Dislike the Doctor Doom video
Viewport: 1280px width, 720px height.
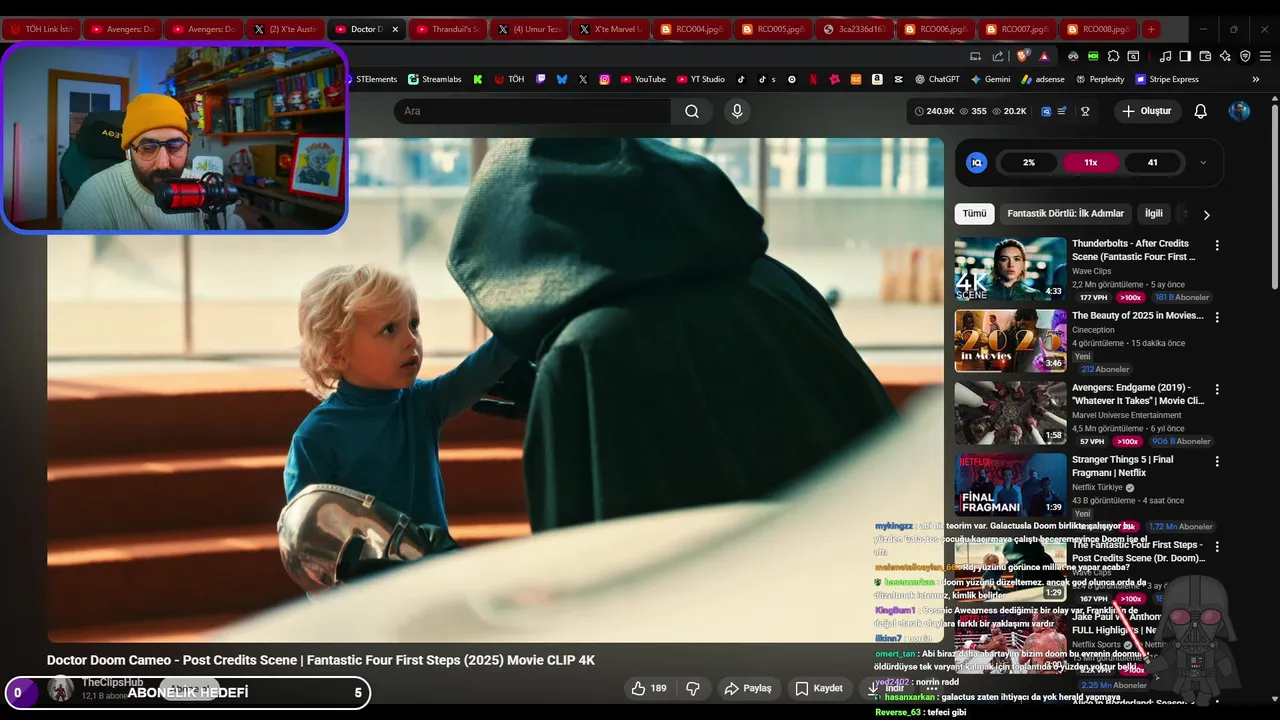point(692,688)
